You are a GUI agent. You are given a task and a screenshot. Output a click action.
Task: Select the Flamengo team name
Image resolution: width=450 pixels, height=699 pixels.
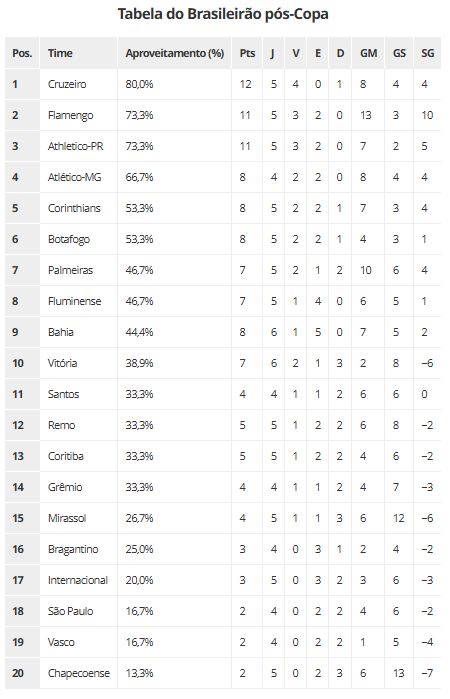point(70,115)
